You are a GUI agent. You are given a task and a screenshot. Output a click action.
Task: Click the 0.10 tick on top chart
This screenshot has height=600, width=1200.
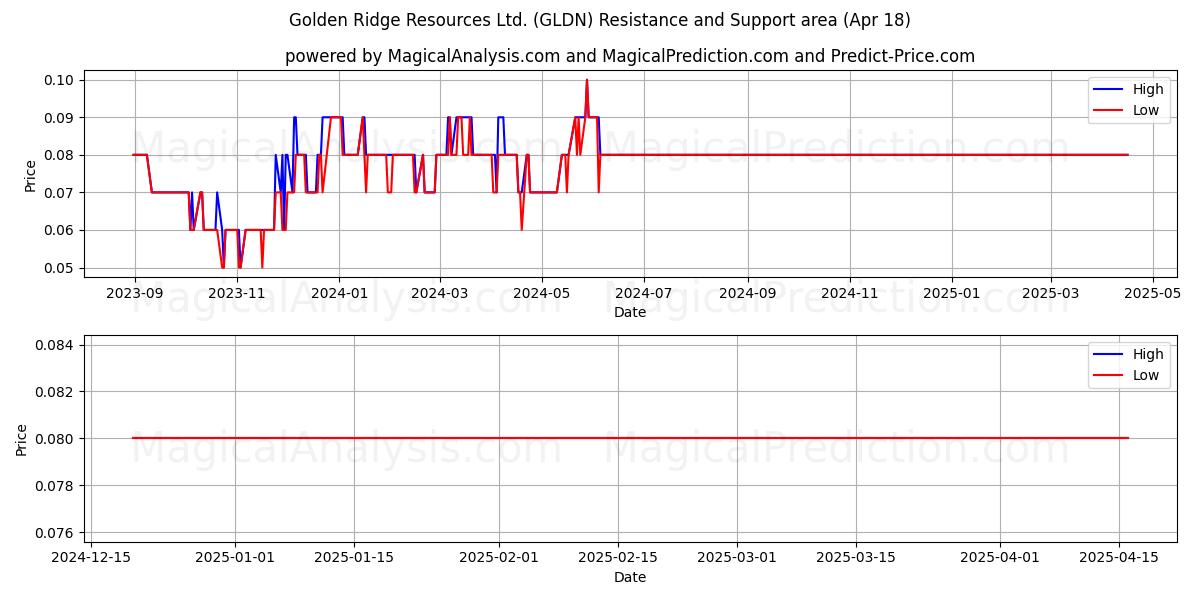point(61,80)
